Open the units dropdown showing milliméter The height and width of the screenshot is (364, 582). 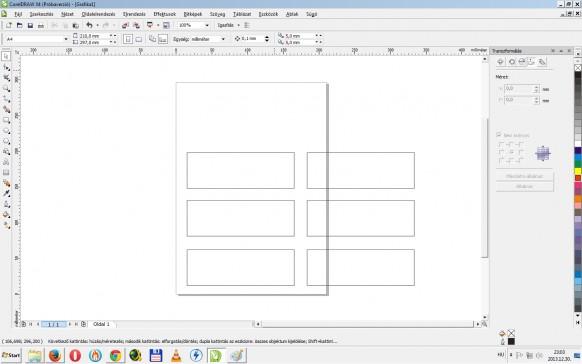pos(223,39)
